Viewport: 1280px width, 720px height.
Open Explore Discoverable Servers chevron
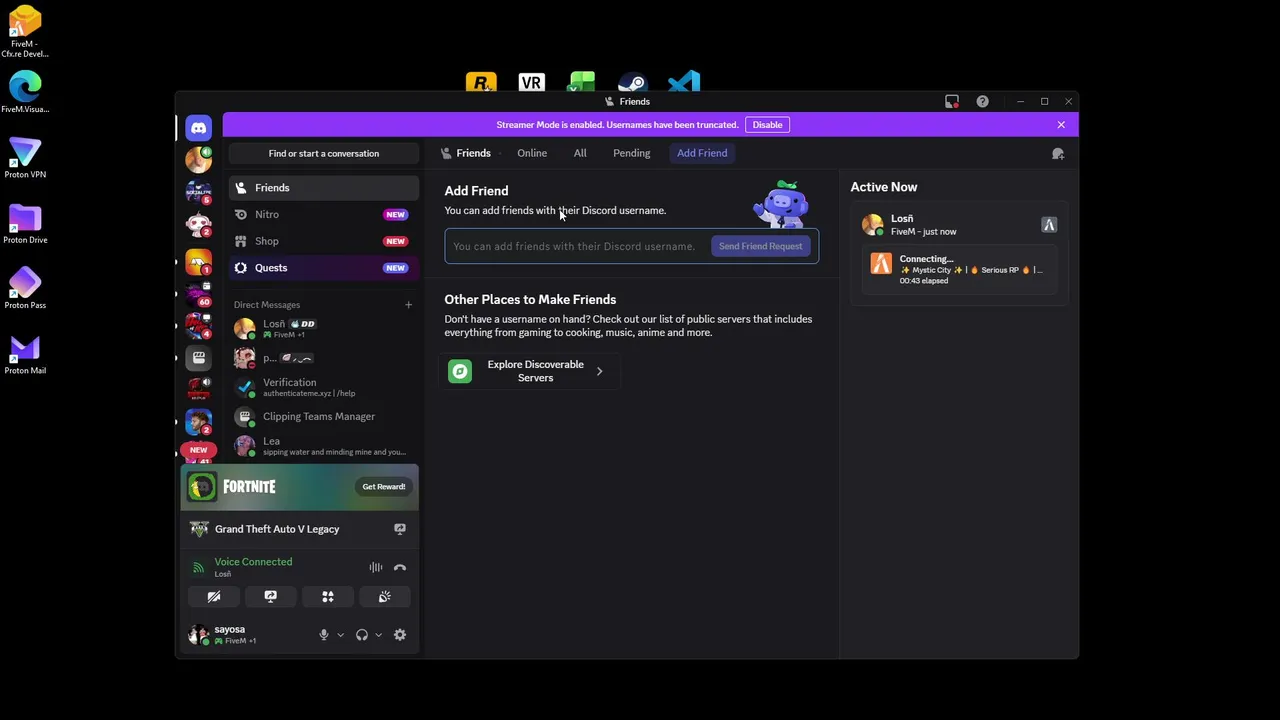pos(599,371)
